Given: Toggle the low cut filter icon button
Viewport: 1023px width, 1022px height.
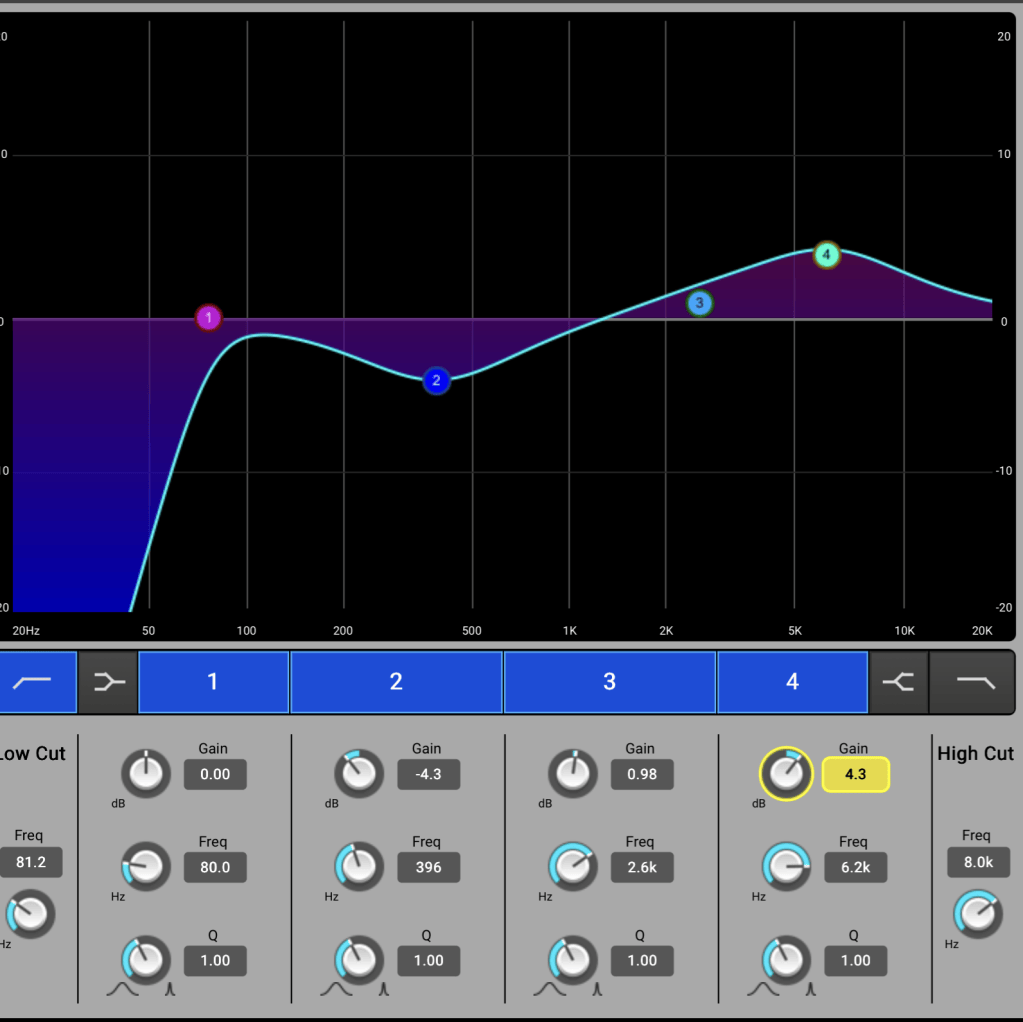Looking at the screenshot, I should (x=37, y=681).
